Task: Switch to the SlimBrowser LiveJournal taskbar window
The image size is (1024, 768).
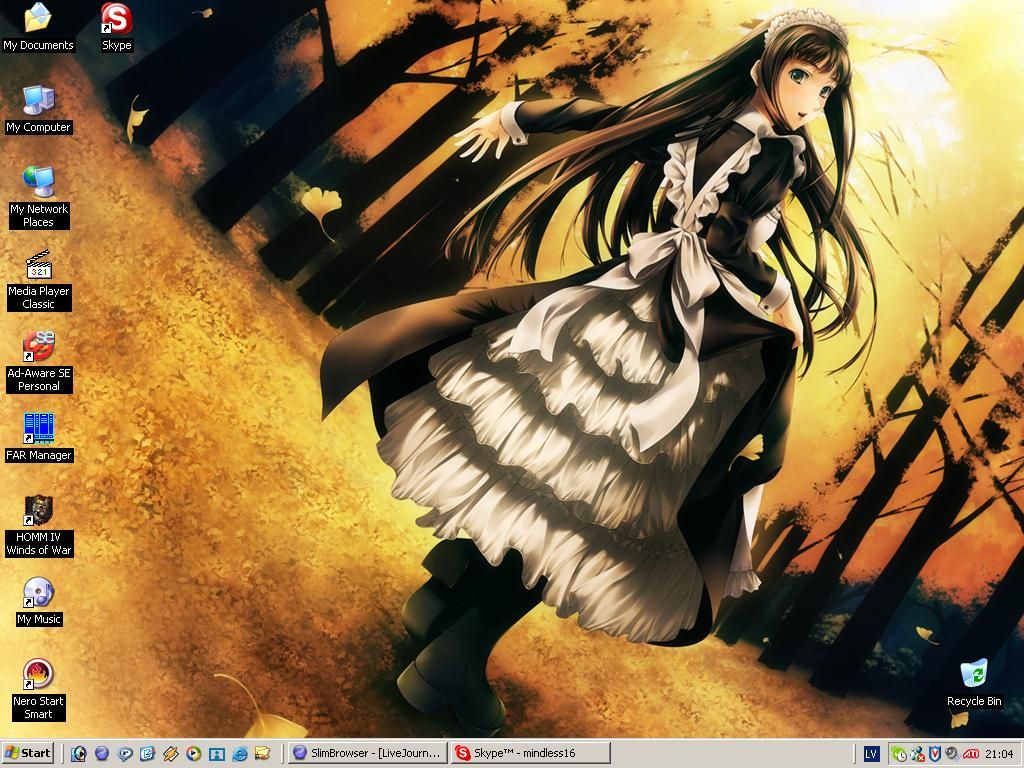Action: (368, 753)
